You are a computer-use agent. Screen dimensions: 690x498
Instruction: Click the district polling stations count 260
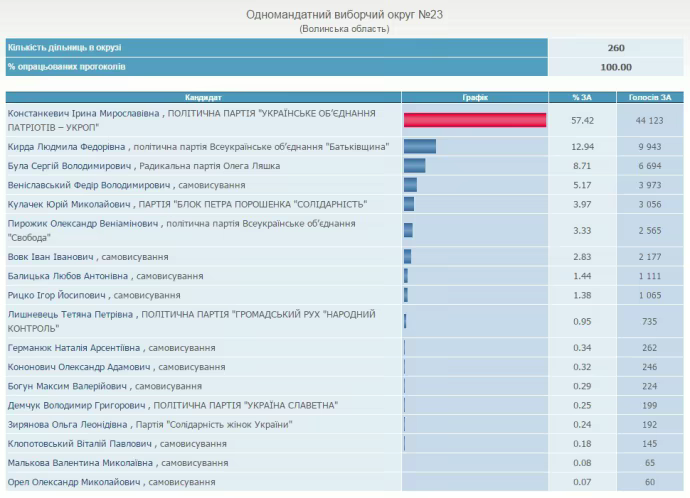[x=615, y=48]
